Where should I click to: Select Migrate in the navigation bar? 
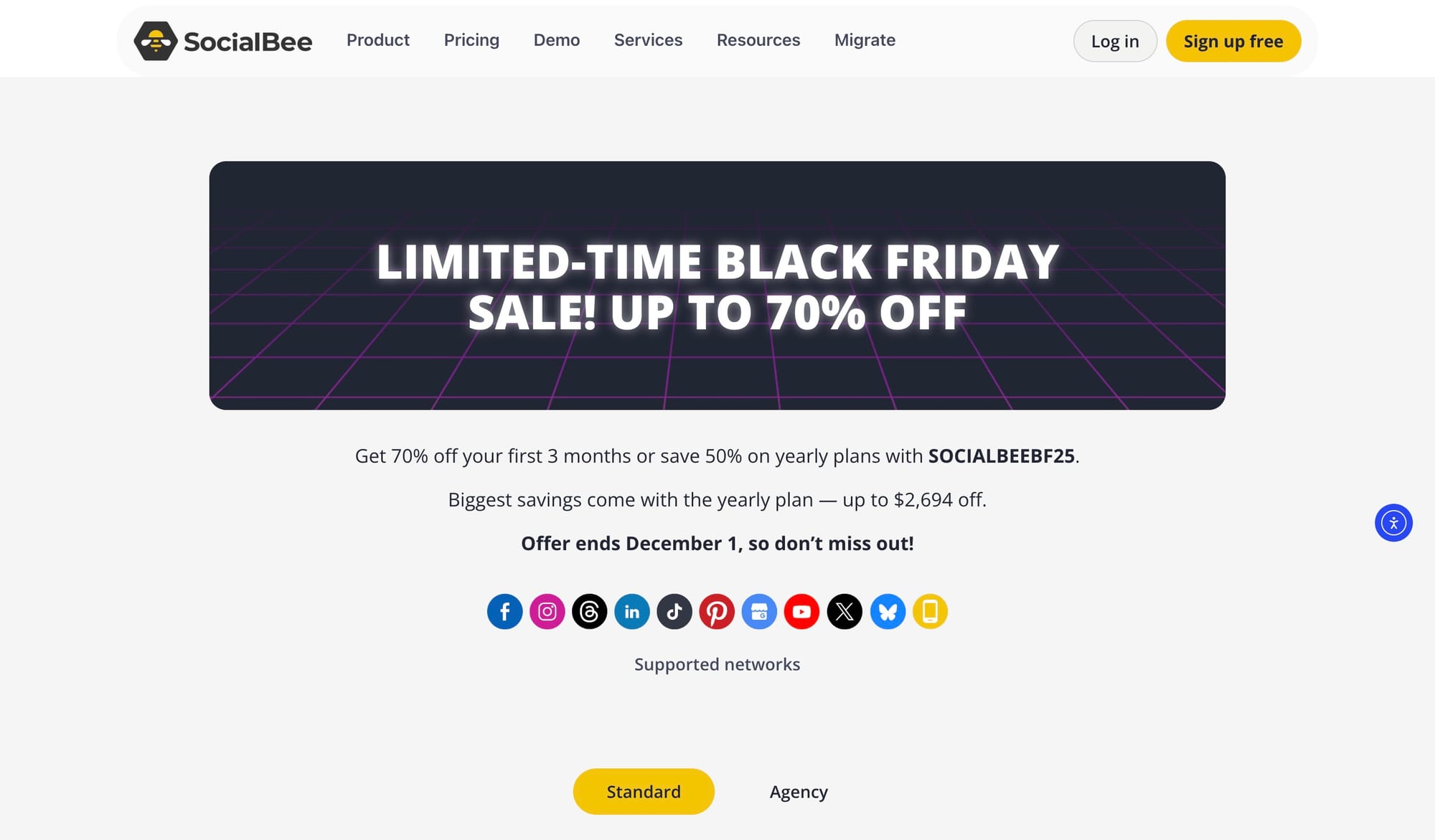click(x=864, y=40)
